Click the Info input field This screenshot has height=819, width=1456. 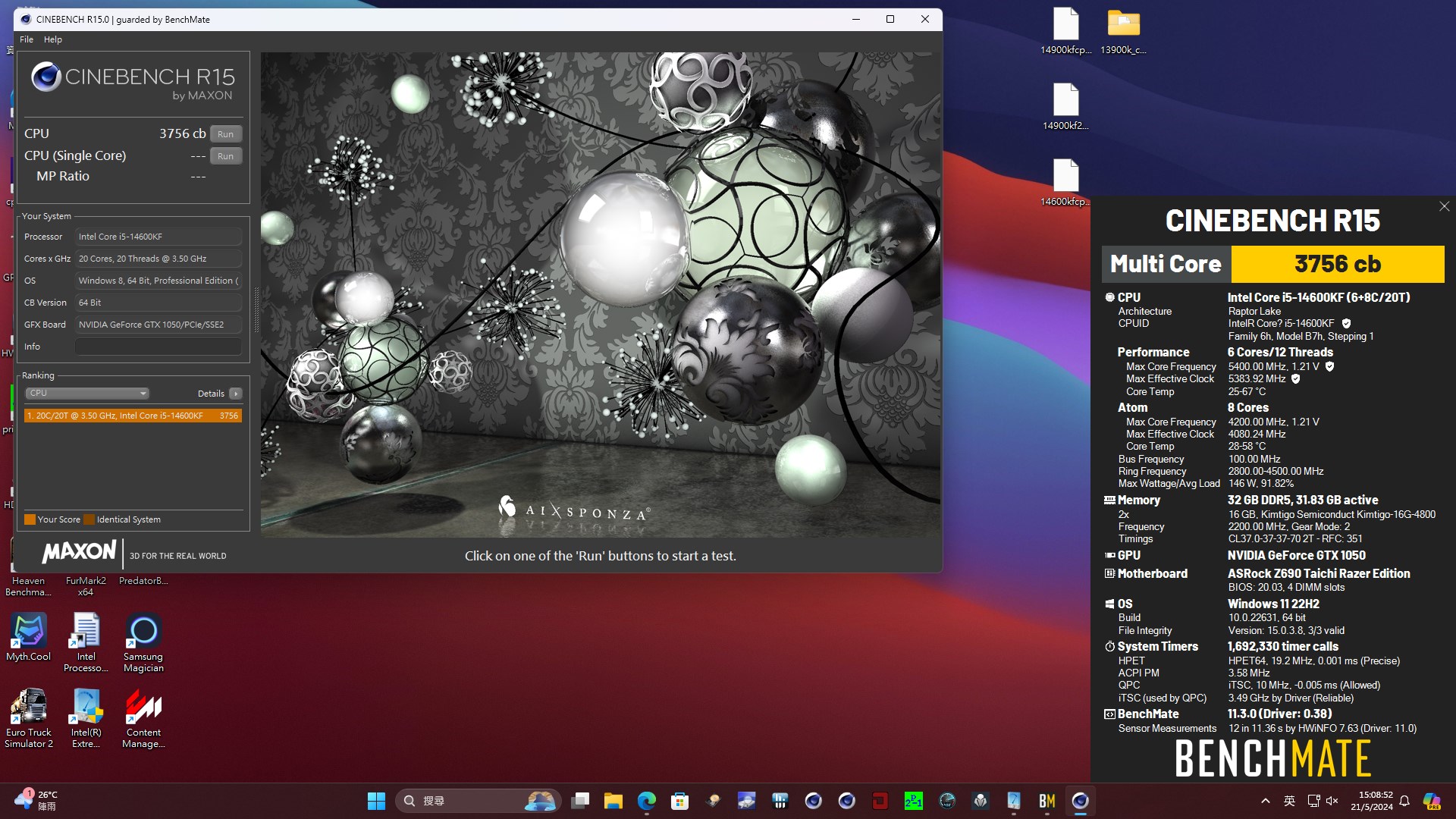point(158,347)
